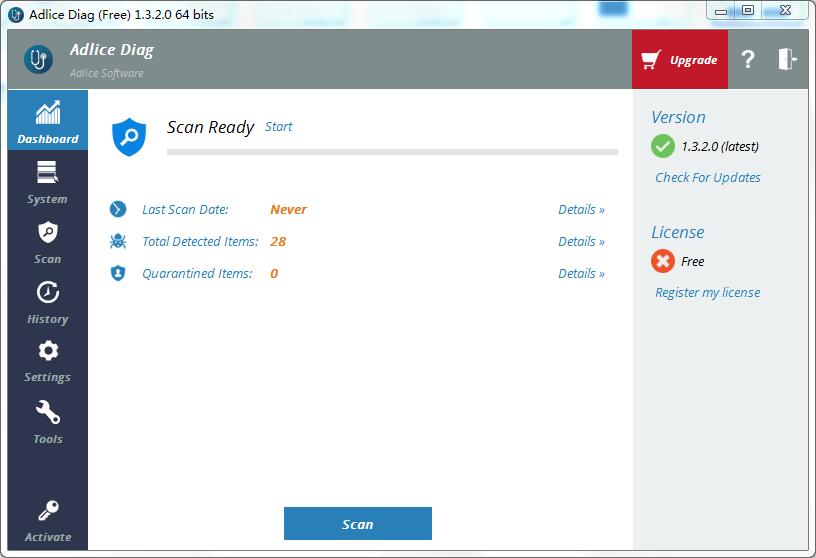Screen dimensions: 816x558
Task: Open Details for Quarantined Items
Action: 581,273
